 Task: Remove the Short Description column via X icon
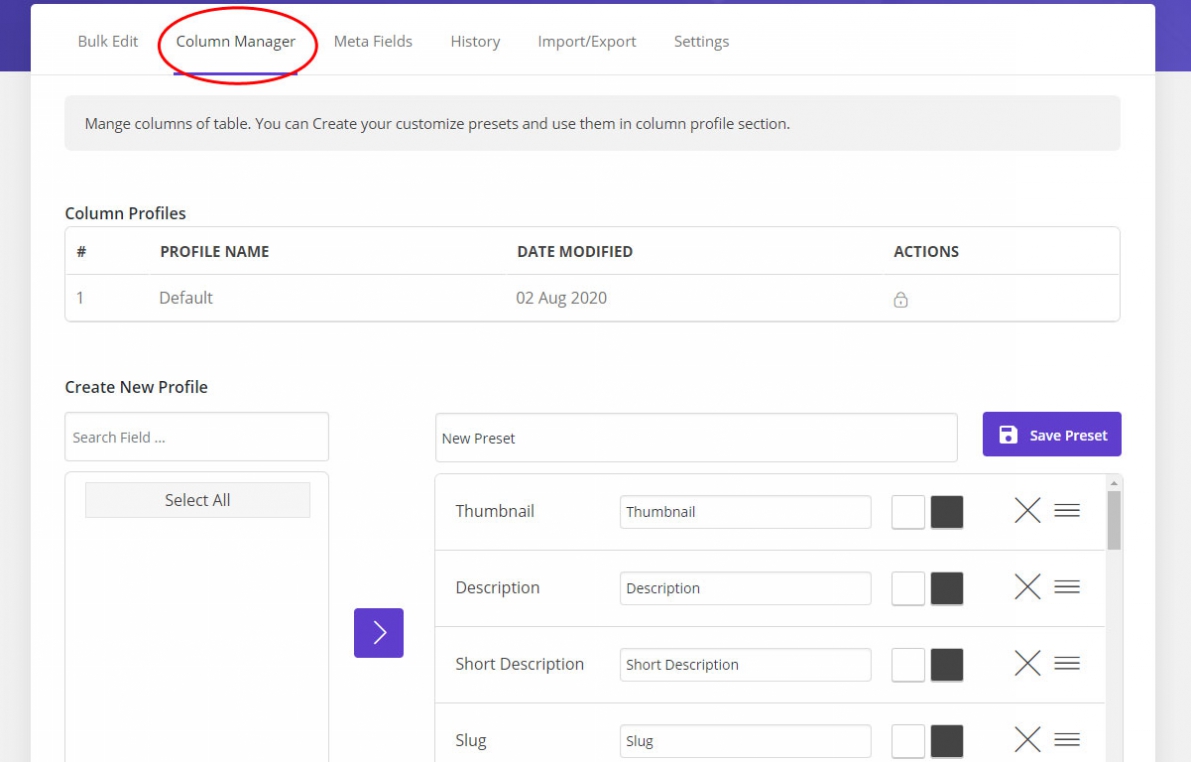(1027, 663)
